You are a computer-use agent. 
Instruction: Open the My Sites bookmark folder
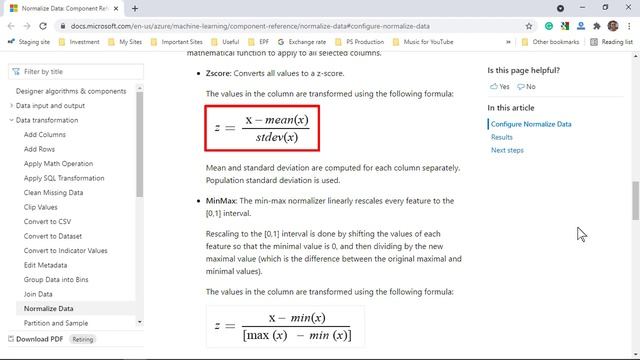tap(125, 42)
